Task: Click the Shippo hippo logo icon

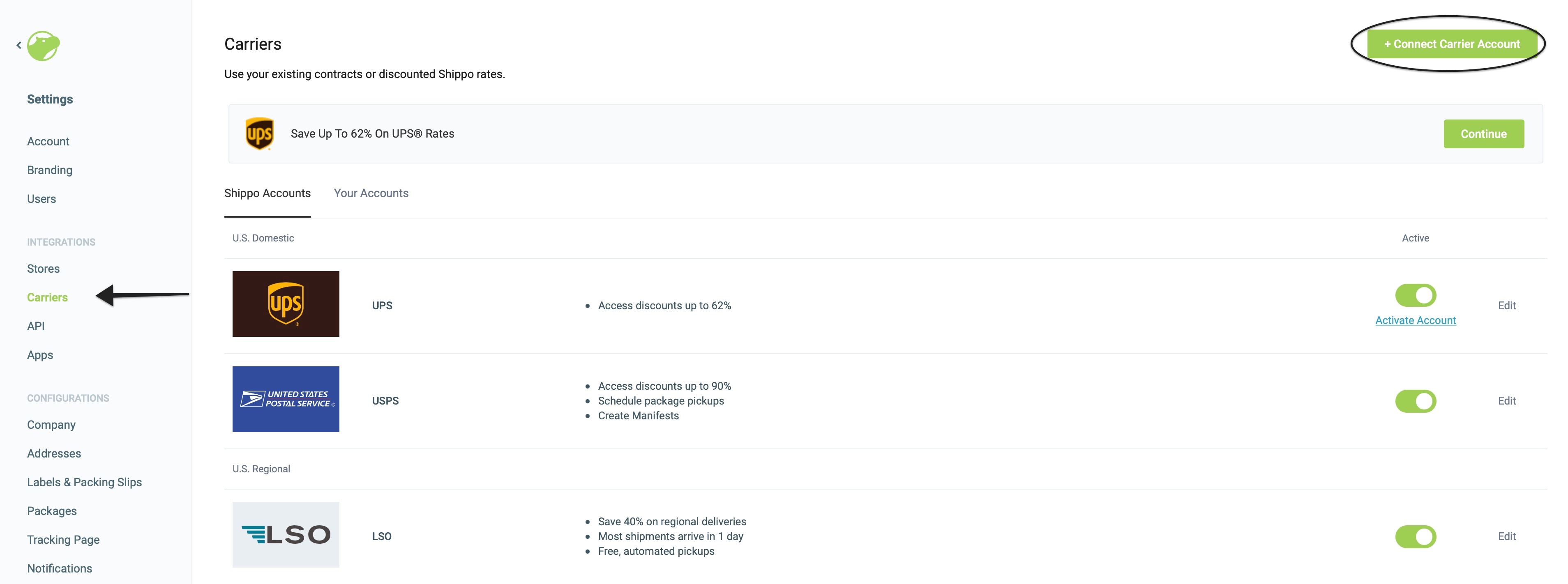Action: click(x=43, y=46)
